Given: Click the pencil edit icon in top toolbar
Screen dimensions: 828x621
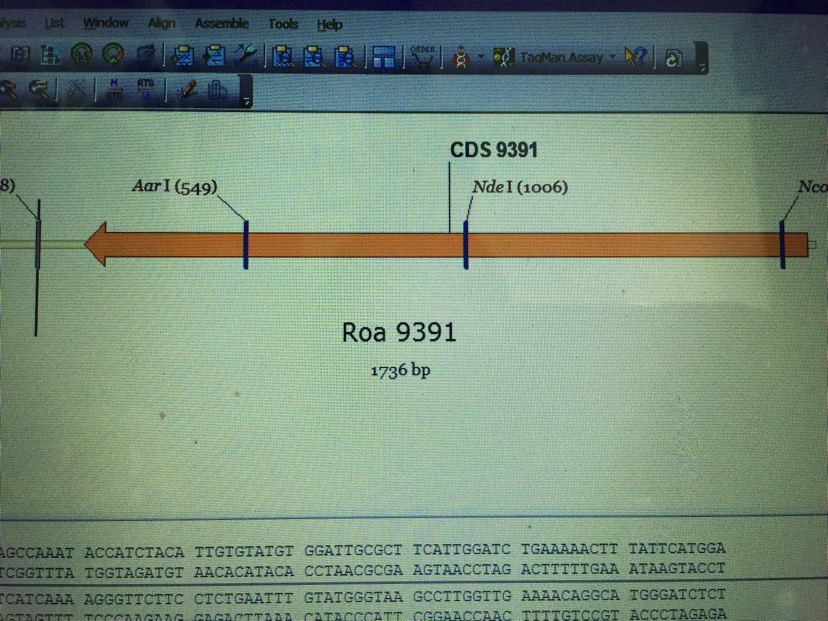Looking at the screenshot, I should 246,55.
